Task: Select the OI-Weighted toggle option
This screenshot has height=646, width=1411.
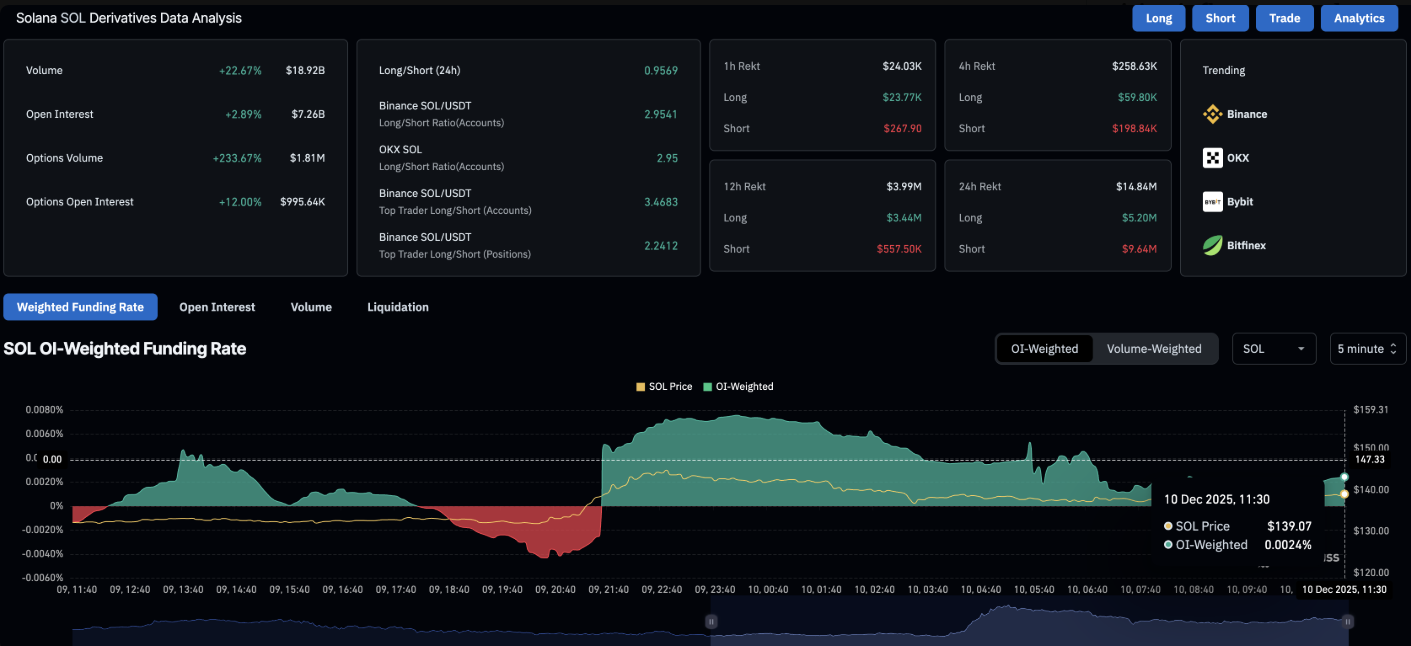Action: pyautogui.click(x=1044, y=349)
